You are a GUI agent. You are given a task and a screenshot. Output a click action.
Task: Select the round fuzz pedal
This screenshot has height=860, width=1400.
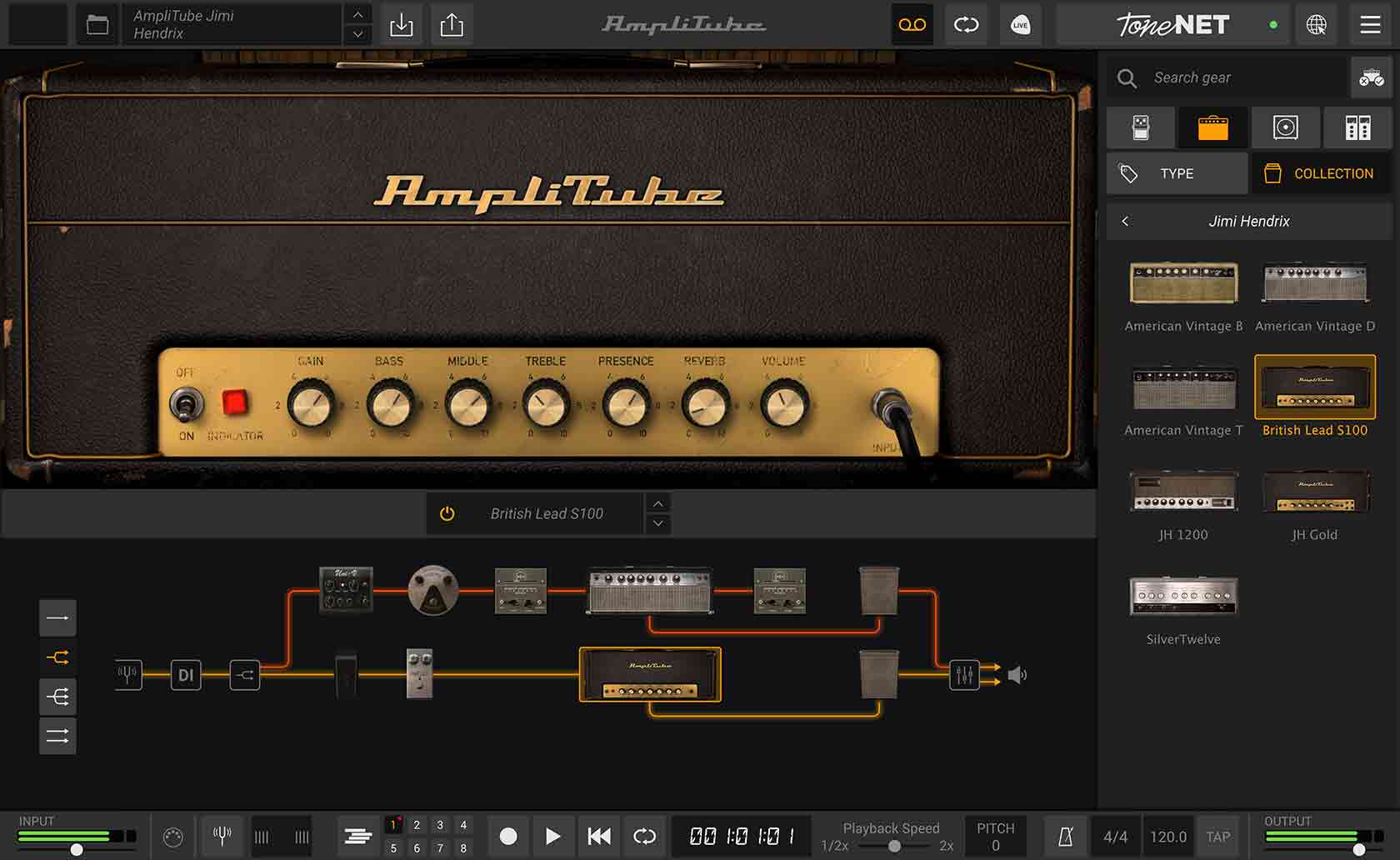click(x=433, y=590)
